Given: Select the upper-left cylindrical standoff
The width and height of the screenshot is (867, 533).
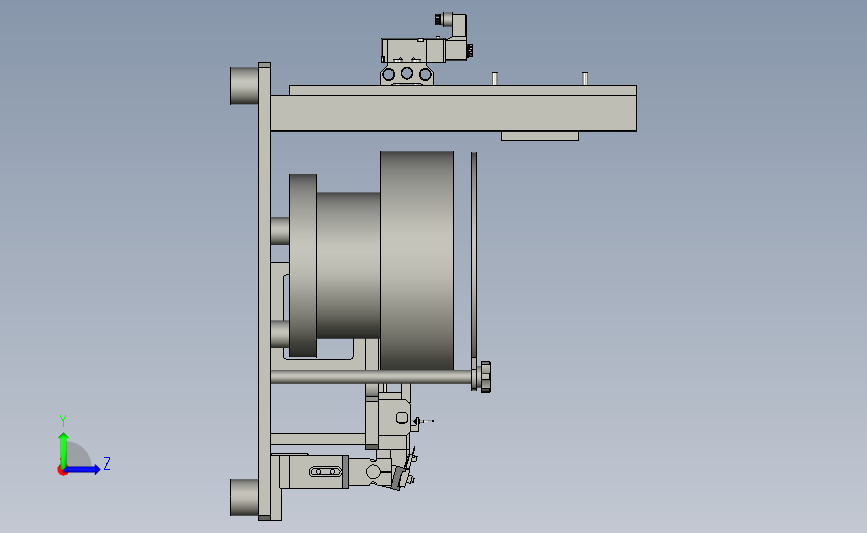Looking at the screenshot, I should pyautogui.click(x=244, y=86).
